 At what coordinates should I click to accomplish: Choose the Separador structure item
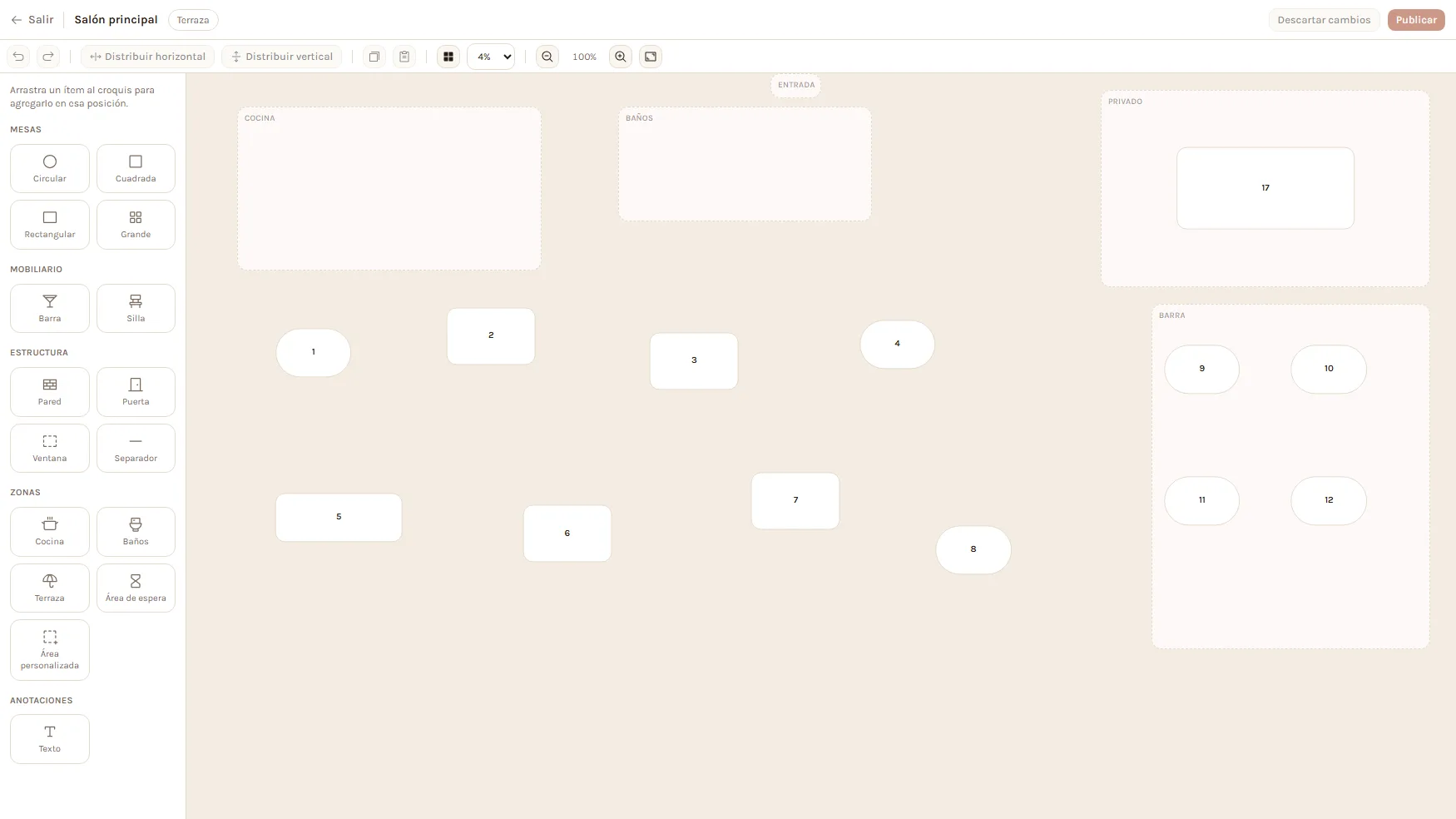(136, 449)
